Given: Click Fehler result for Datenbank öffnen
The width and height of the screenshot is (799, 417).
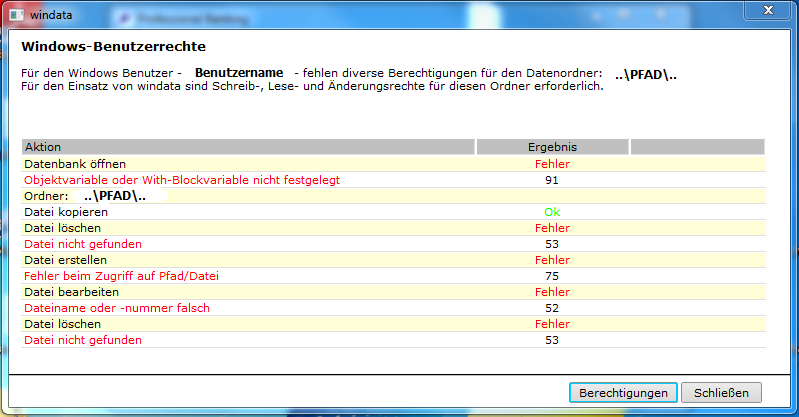Looking at the screenshot, I should (x=552, y=164).
